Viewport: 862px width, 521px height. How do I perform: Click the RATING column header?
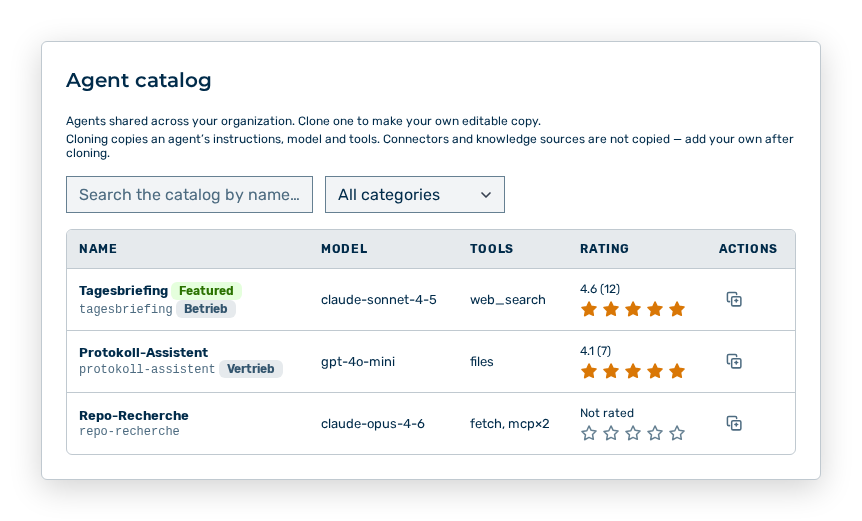[x=604, y=249]
